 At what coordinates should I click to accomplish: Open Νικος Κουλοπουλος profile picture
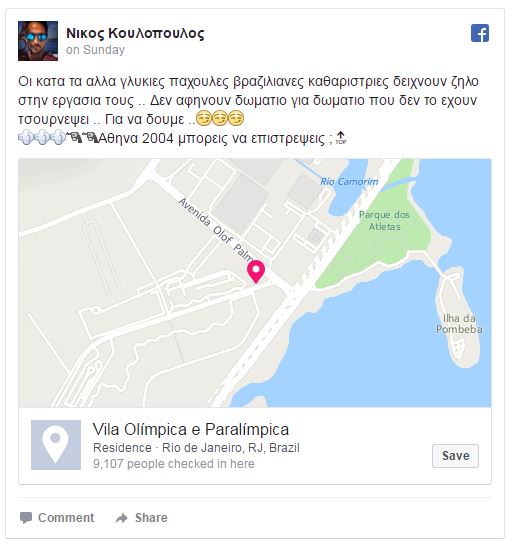point(38,41)
